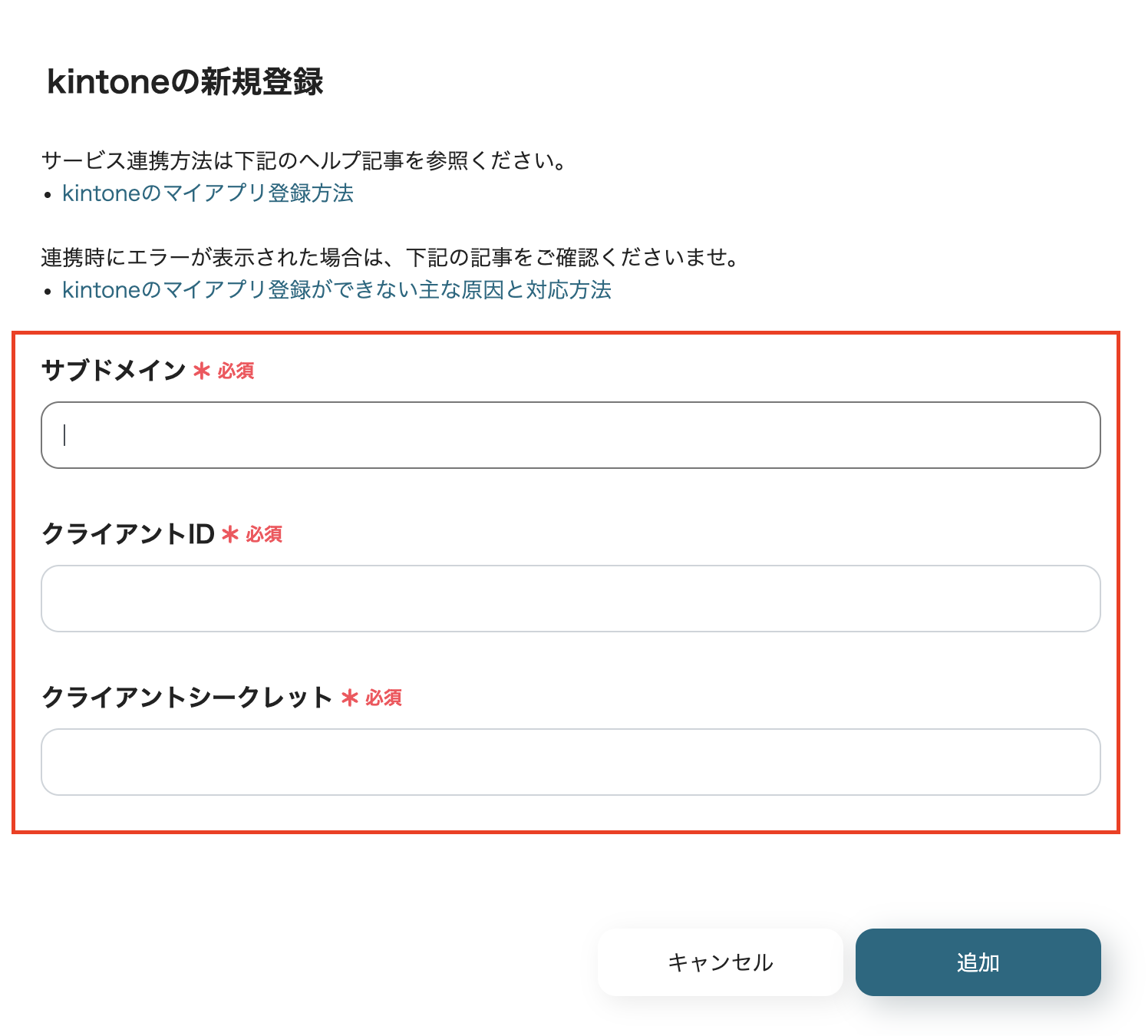Click the 追加 button to register
This screenshot has height=1036, width=1148.
tap(978, 962)
